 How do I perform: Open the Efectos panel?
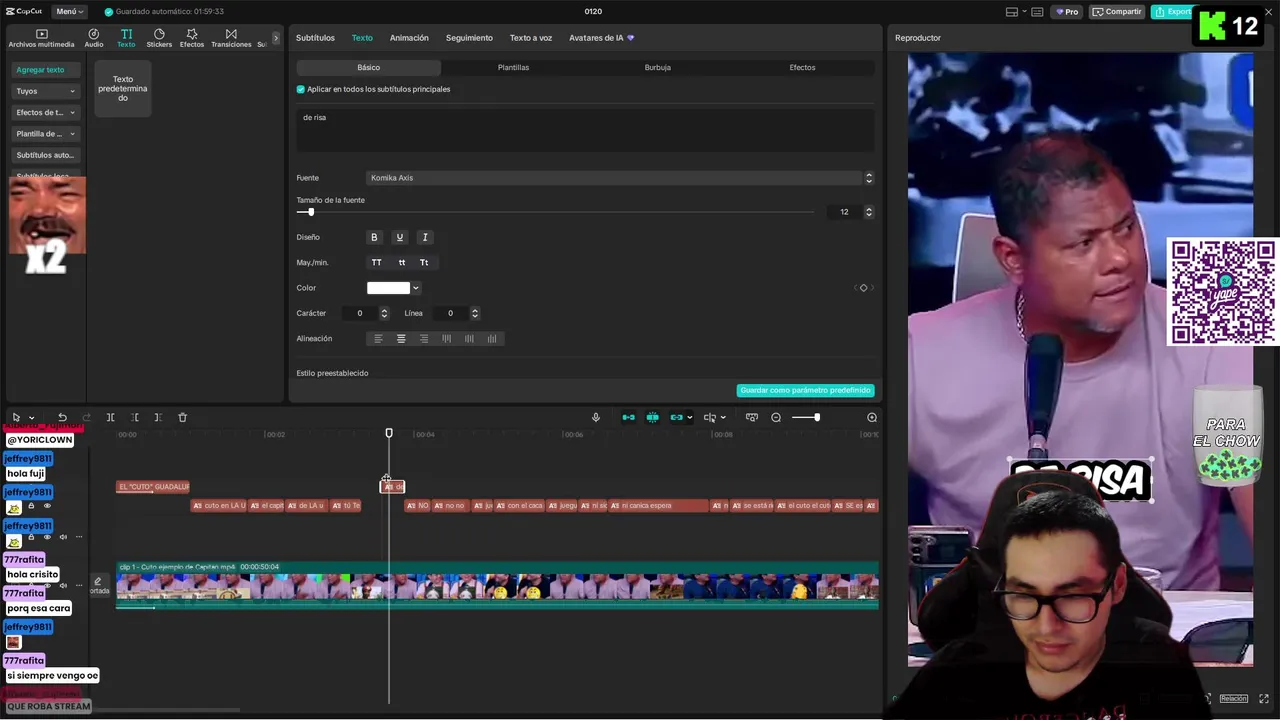point(192,38)
